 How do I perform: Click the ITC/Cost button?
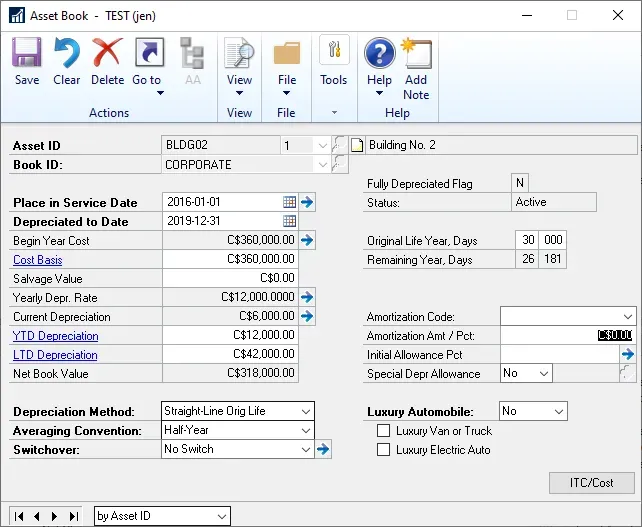pyautogui.click(x=591, y=483)
